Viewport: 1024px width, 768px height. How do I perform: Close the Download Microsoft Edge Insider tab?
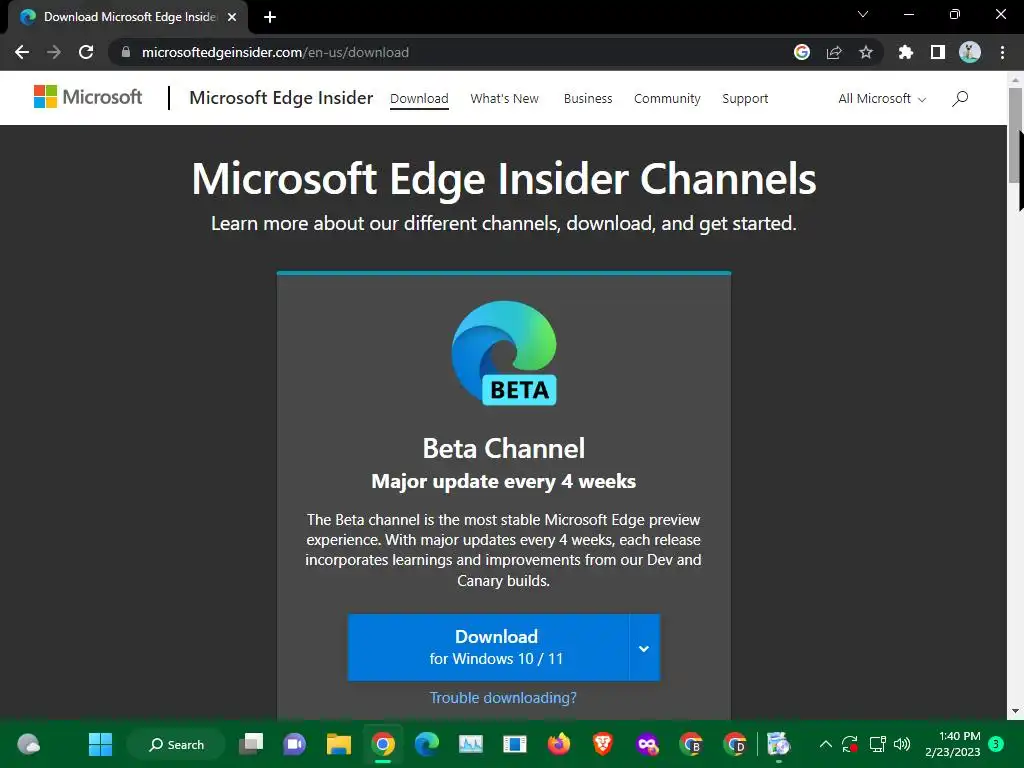click(232, 17)
